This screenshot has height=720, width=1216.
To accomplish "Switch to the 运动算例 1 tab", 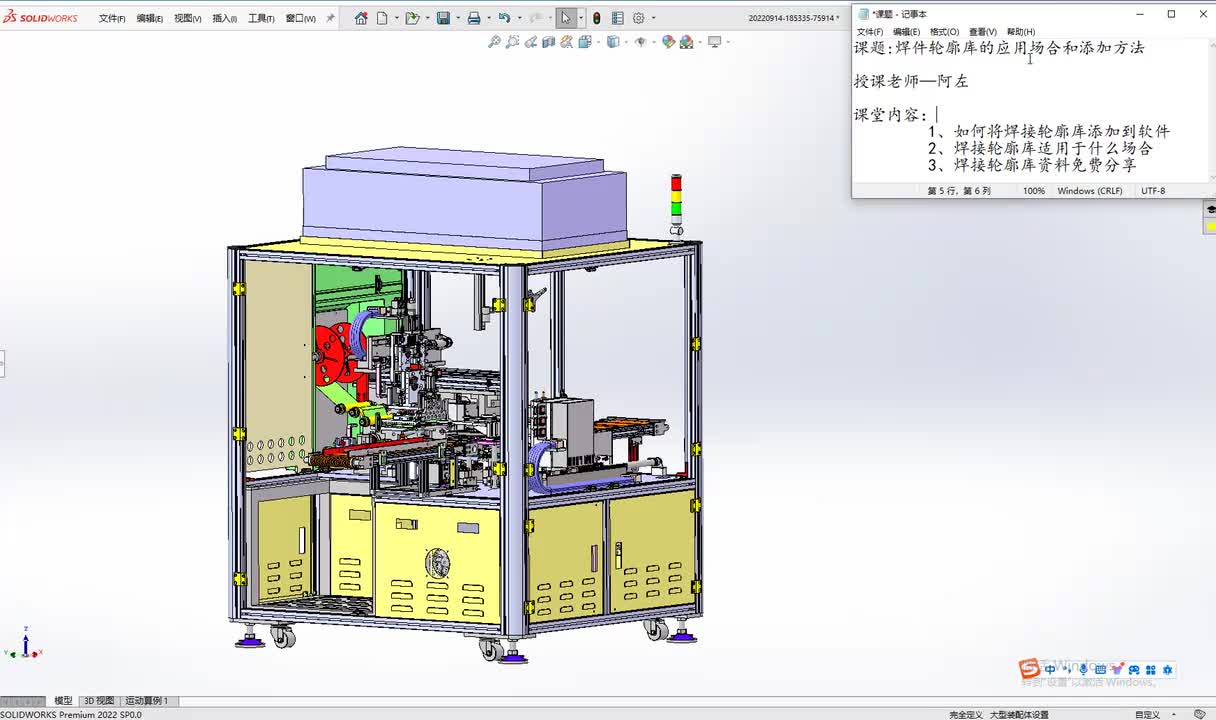I will 146,701.
